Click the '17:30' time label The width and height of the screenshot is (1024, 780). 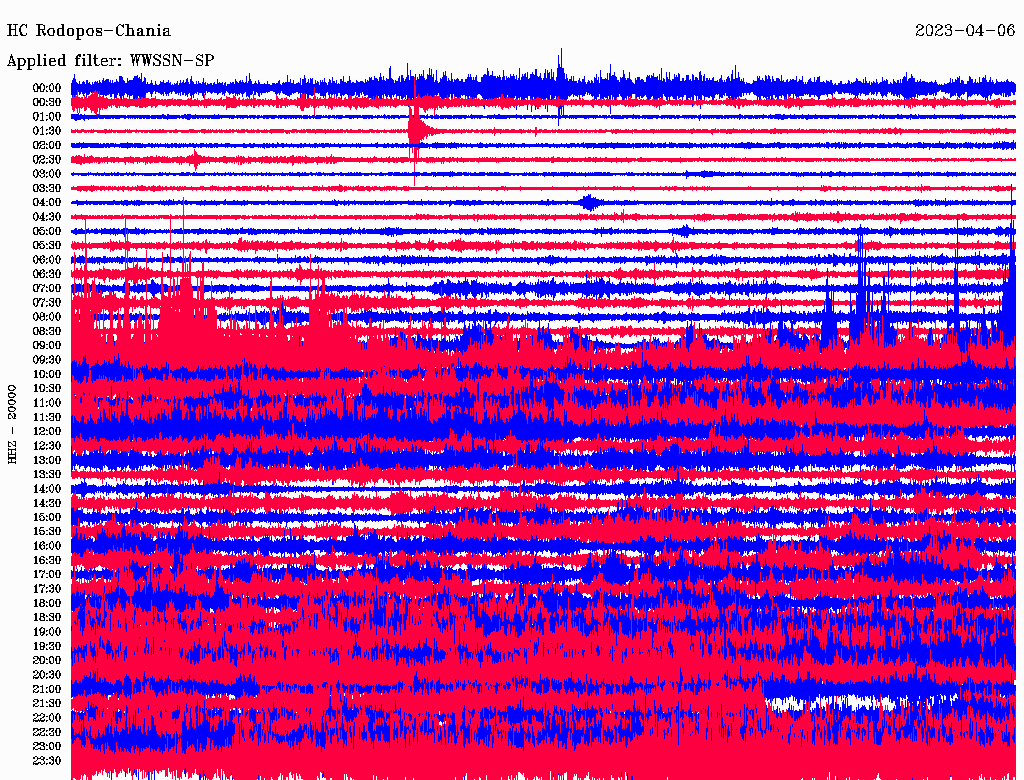(x=47, y=589)
